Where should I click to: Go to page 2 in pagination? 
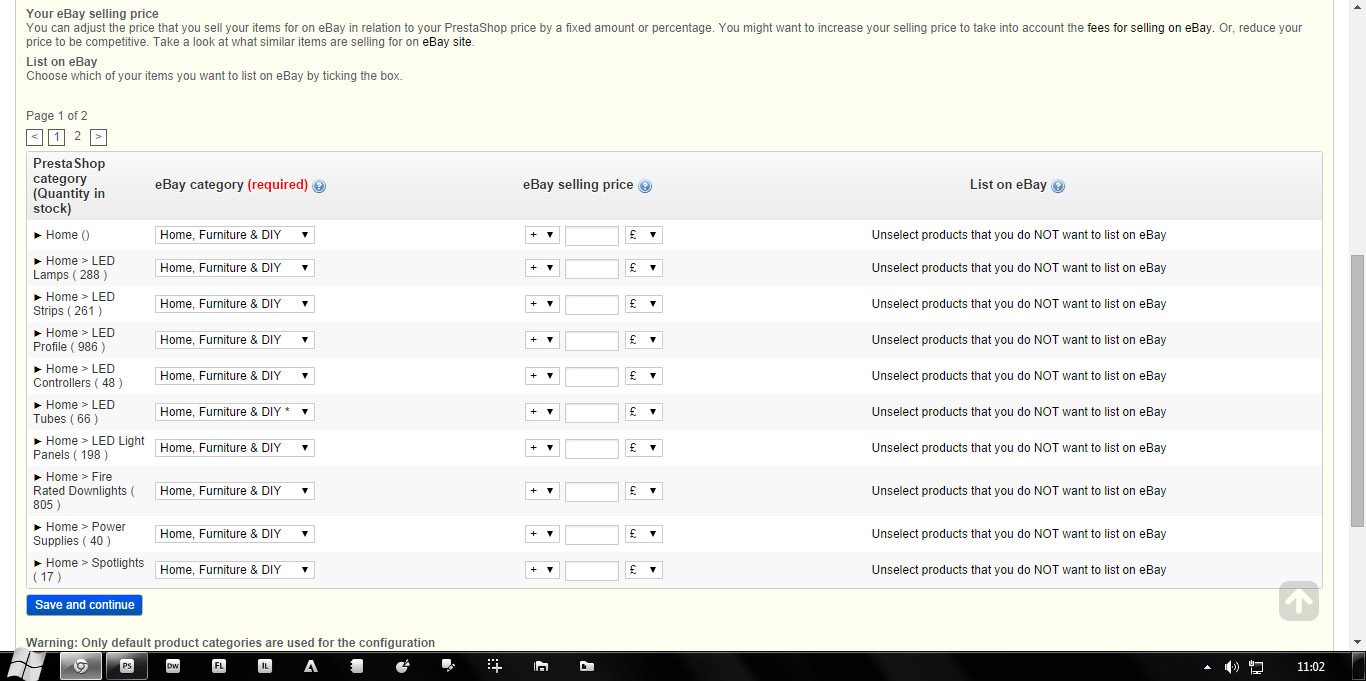77,136
